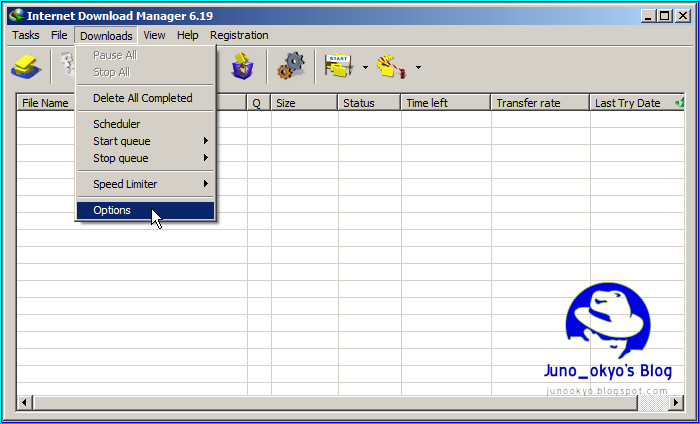Open the Stop queue submenu
Screen dimensions: 700x424
[x=146, y=158]
